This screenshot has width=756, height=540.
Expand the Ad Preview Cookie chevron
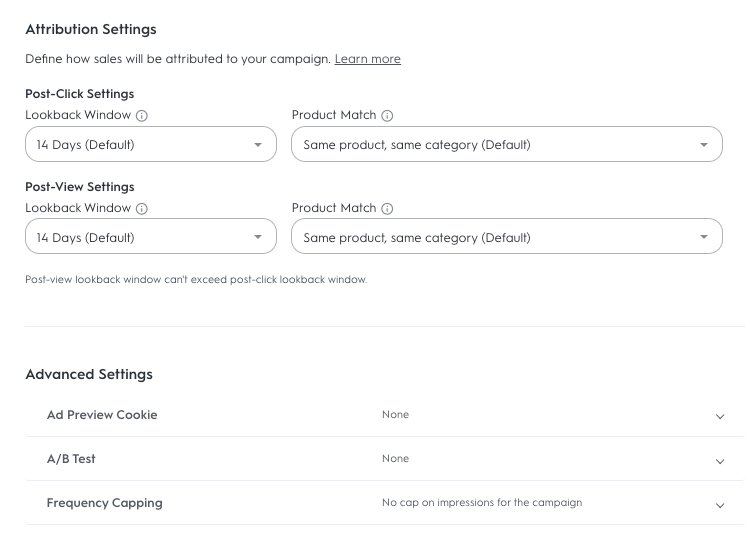[720, 416]
